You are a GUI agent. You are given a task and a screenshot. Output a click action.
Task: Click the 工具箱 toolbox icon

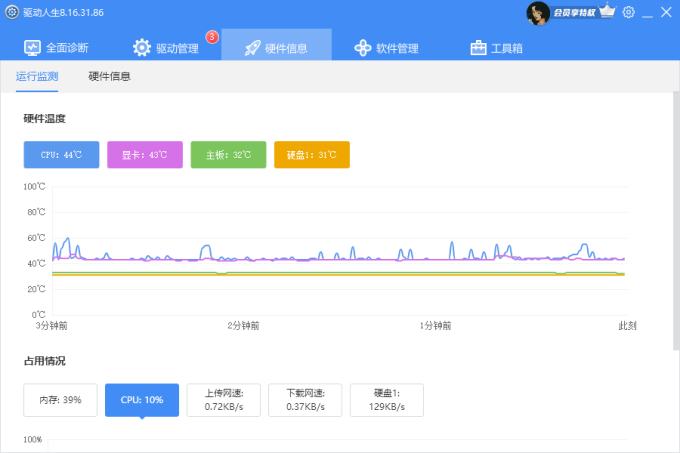point(478,48)
